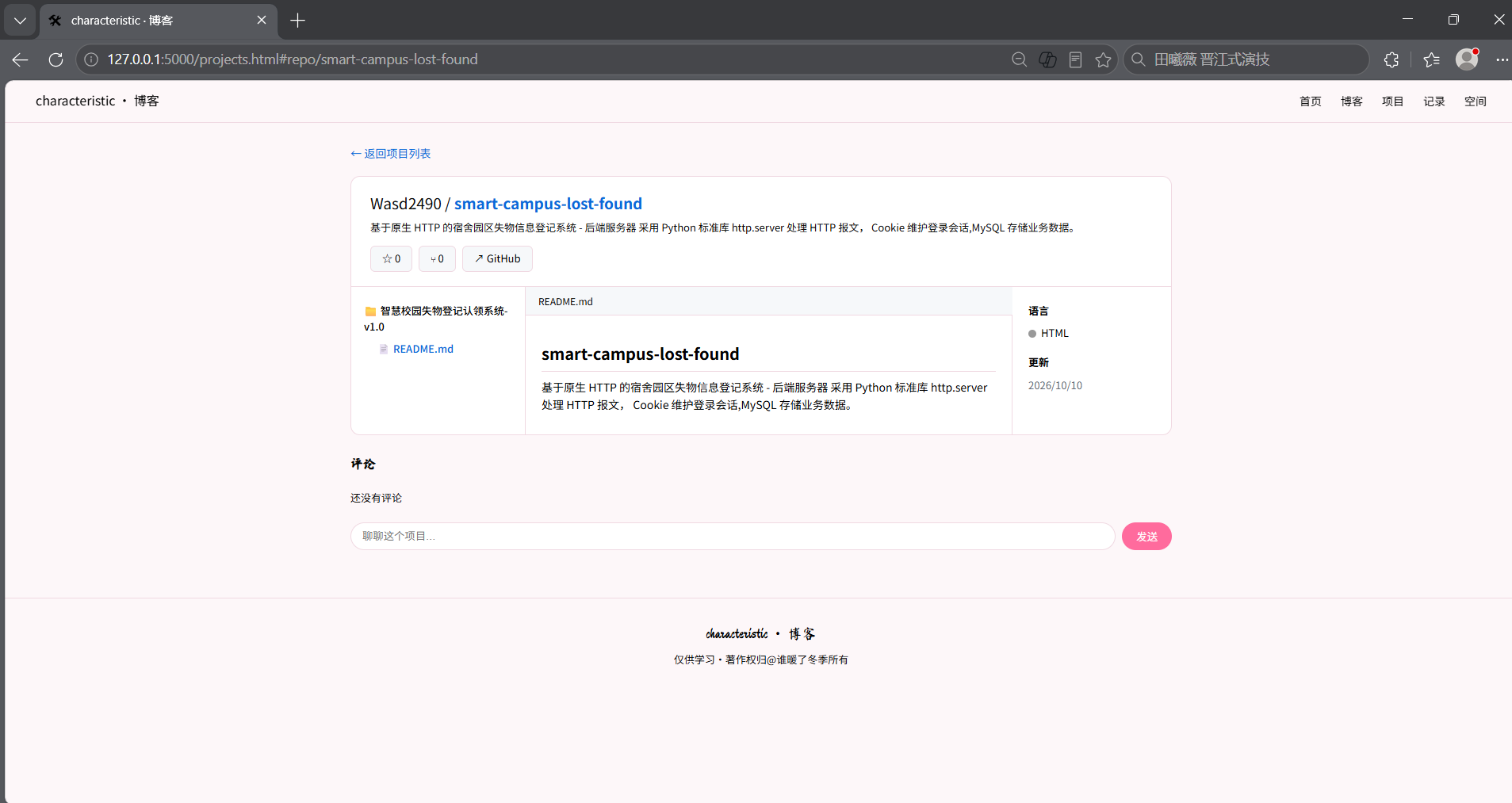Click the browser search box
Viewport: 1512px width, 803px height.
pos(1246,59)
